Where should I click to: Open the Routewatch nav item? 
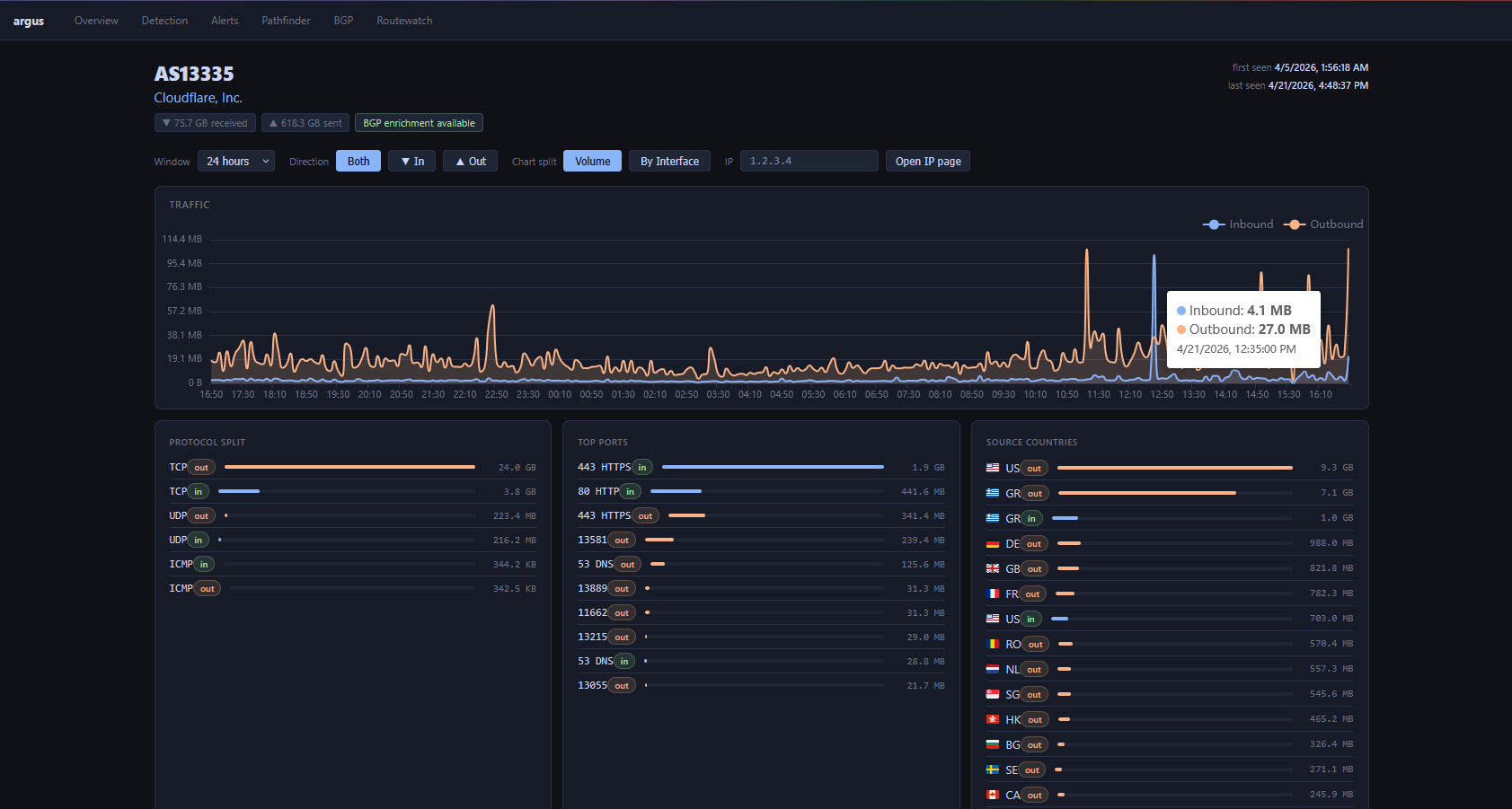(404, 21)
